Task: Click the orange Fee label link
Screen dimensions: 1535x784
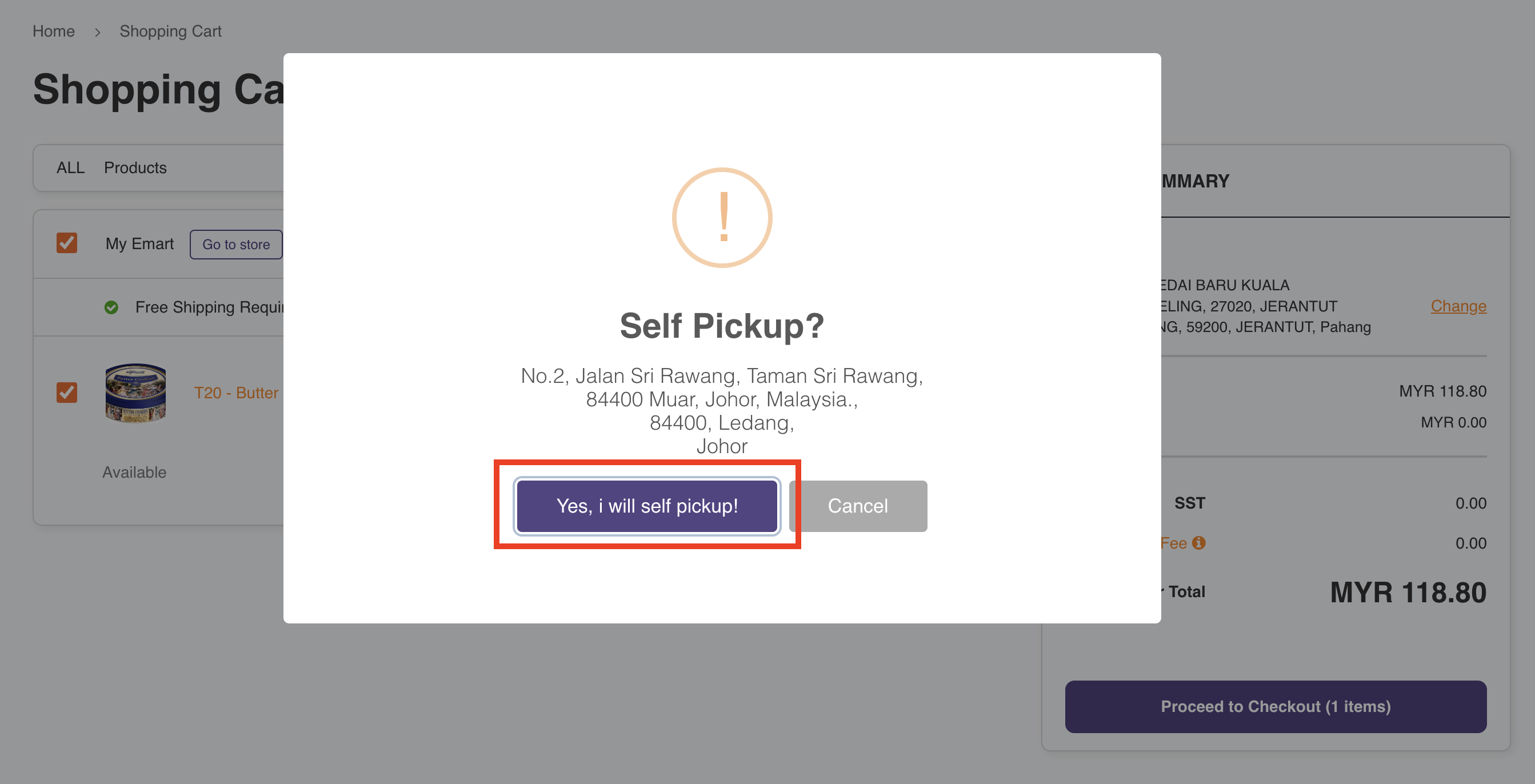Action: (x=1173, y=543)
